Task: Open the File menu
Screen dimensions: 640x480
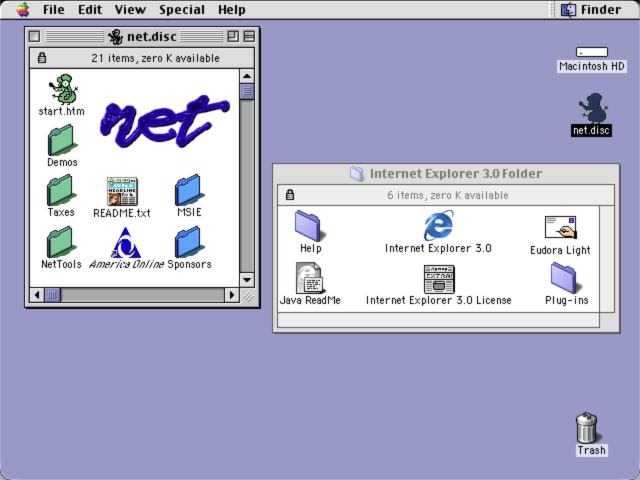Action: click(x=53, y=9)
